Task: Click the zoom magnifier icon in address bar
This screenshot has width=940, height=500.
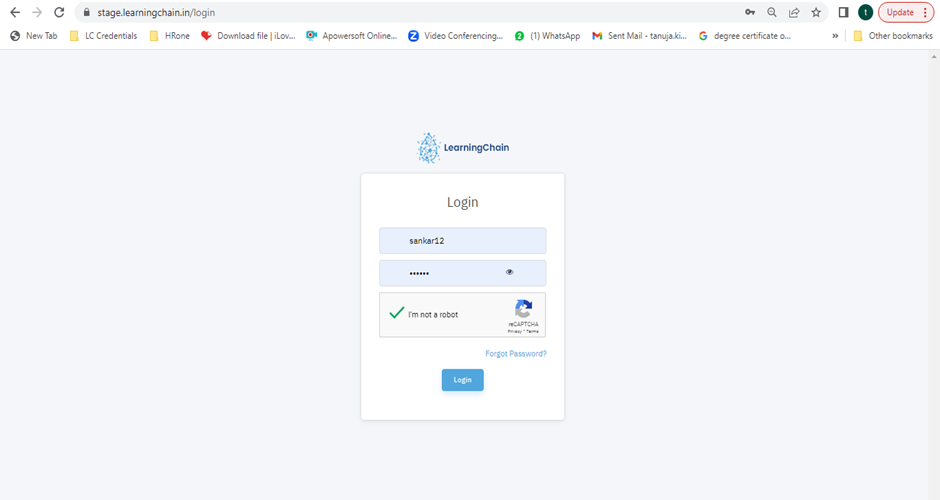Action: [772, 13]
